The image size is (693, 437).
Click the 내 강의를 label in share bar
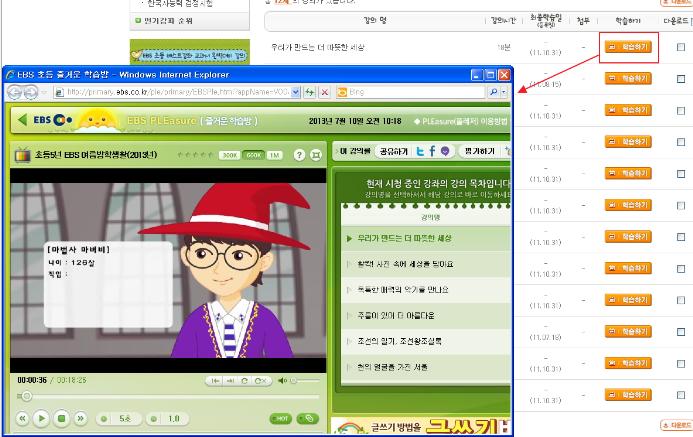(x=354, y=151)
